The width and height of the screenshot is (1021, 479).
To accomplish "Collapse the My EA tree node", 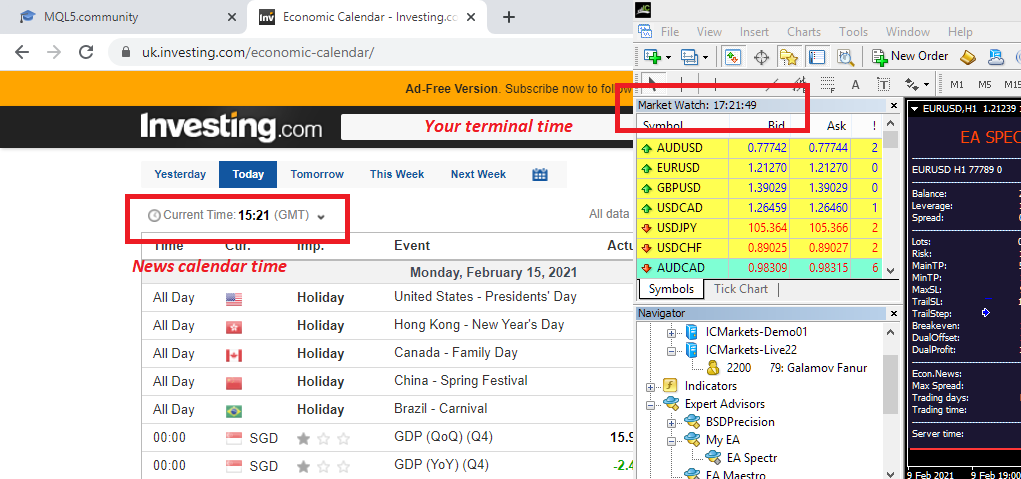I will pos(671,440).
